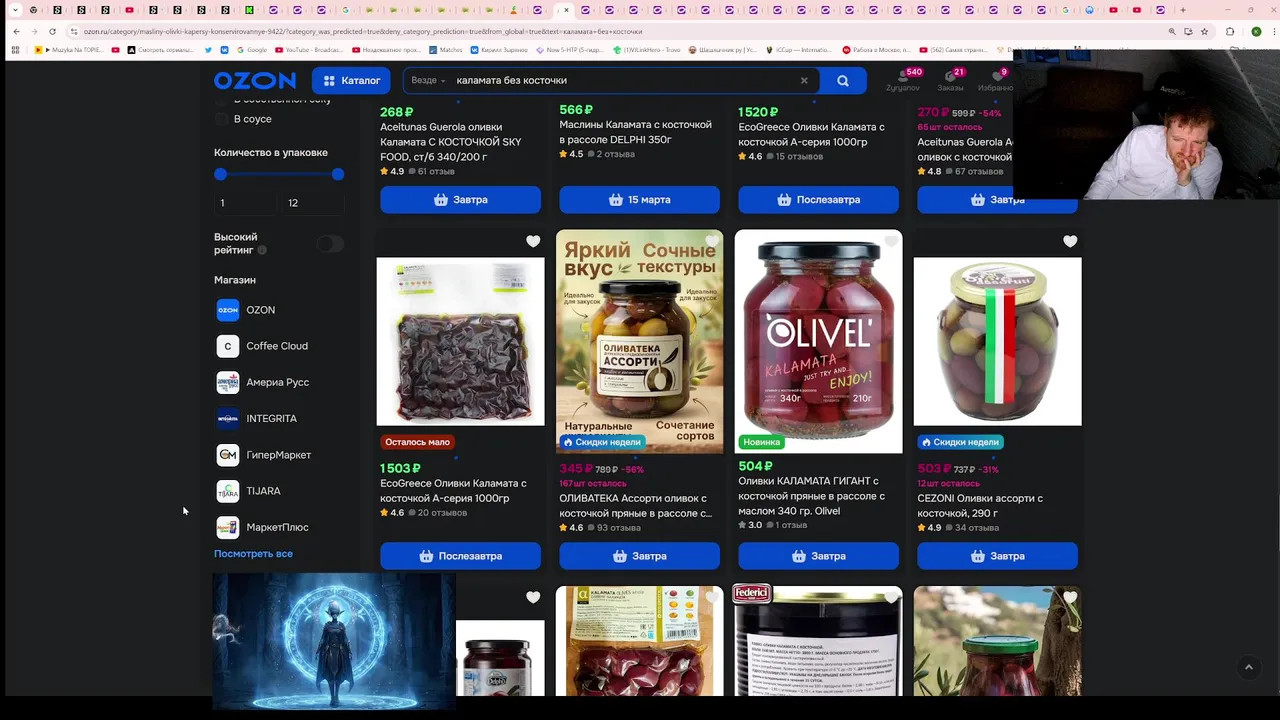Open the ОЛИВАТЕКА Ассорти product image
1280x720 pixels.
639,341
